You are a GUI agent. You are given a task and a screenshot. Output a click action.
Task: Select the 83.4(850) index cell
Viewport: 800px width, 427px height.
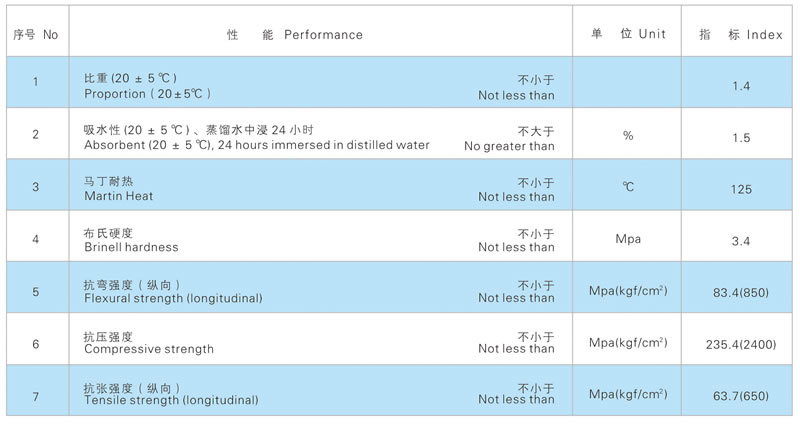tap(741, 293)
